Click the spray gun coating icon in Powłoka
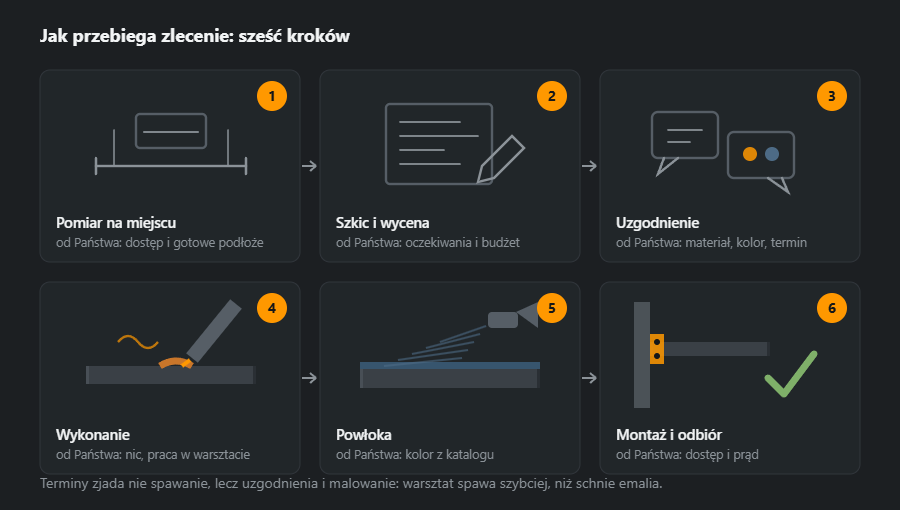Screen dimensions: 900x510 pyautogui.click(x=449, y=345)
